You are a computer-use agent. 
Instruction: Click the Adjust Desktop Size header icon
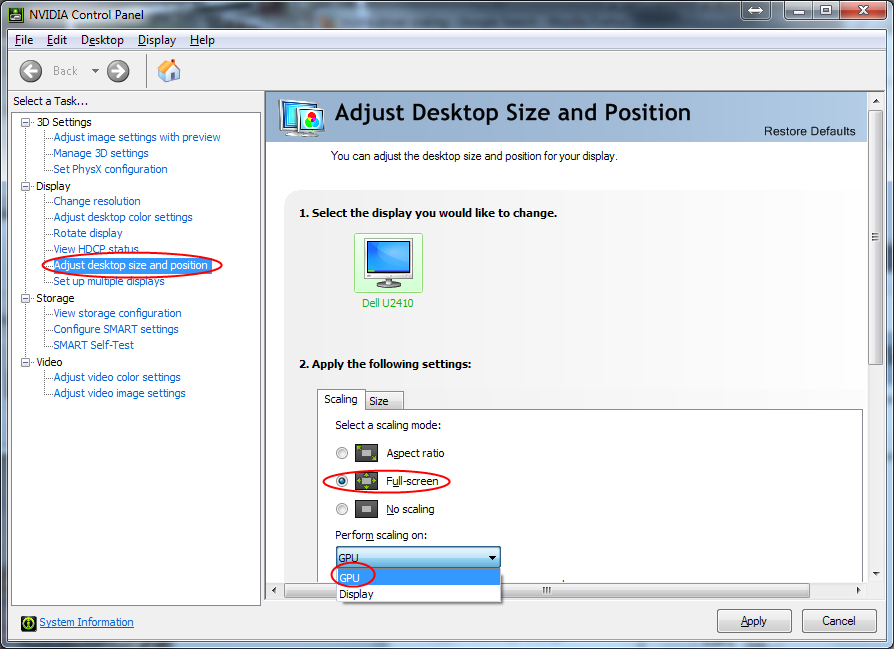302,117
